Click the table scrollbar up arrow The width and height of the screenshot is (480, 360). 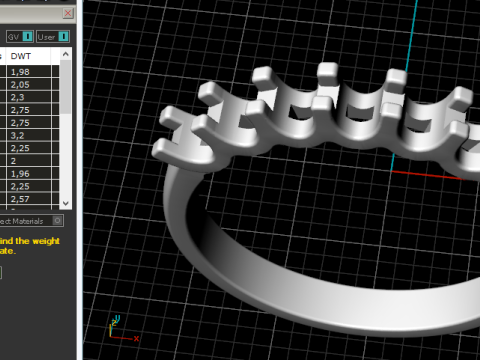click(66, 54)
